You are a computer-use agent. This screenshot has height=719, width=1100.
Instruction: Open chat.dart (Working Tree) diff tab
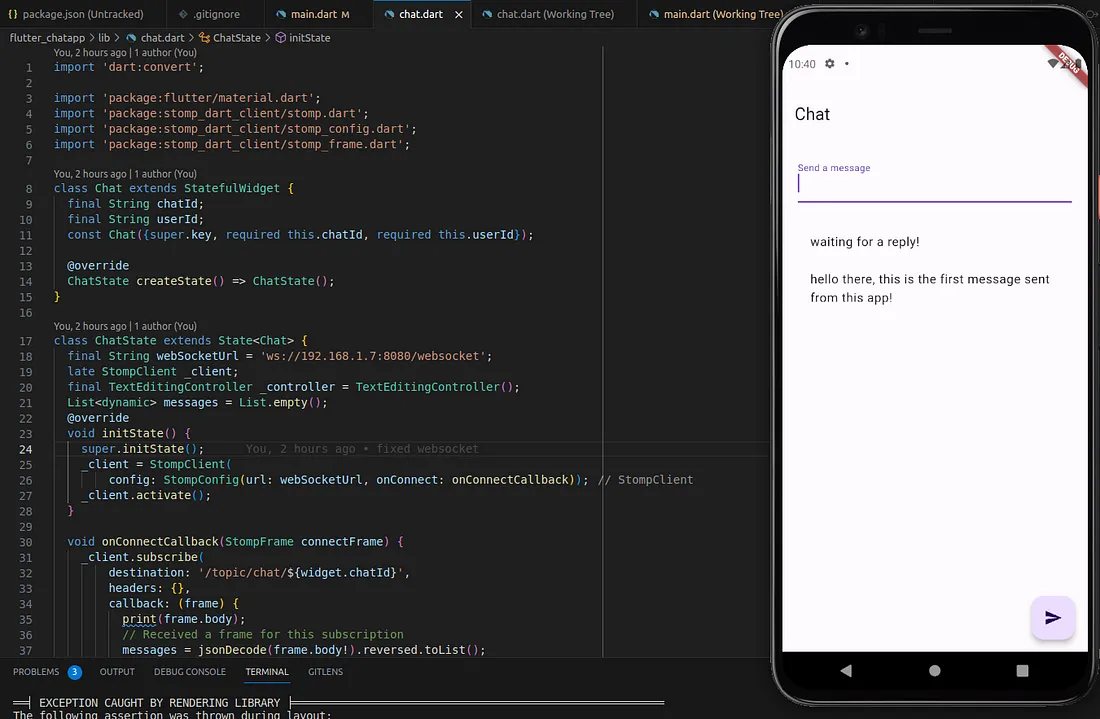[554, 15]
